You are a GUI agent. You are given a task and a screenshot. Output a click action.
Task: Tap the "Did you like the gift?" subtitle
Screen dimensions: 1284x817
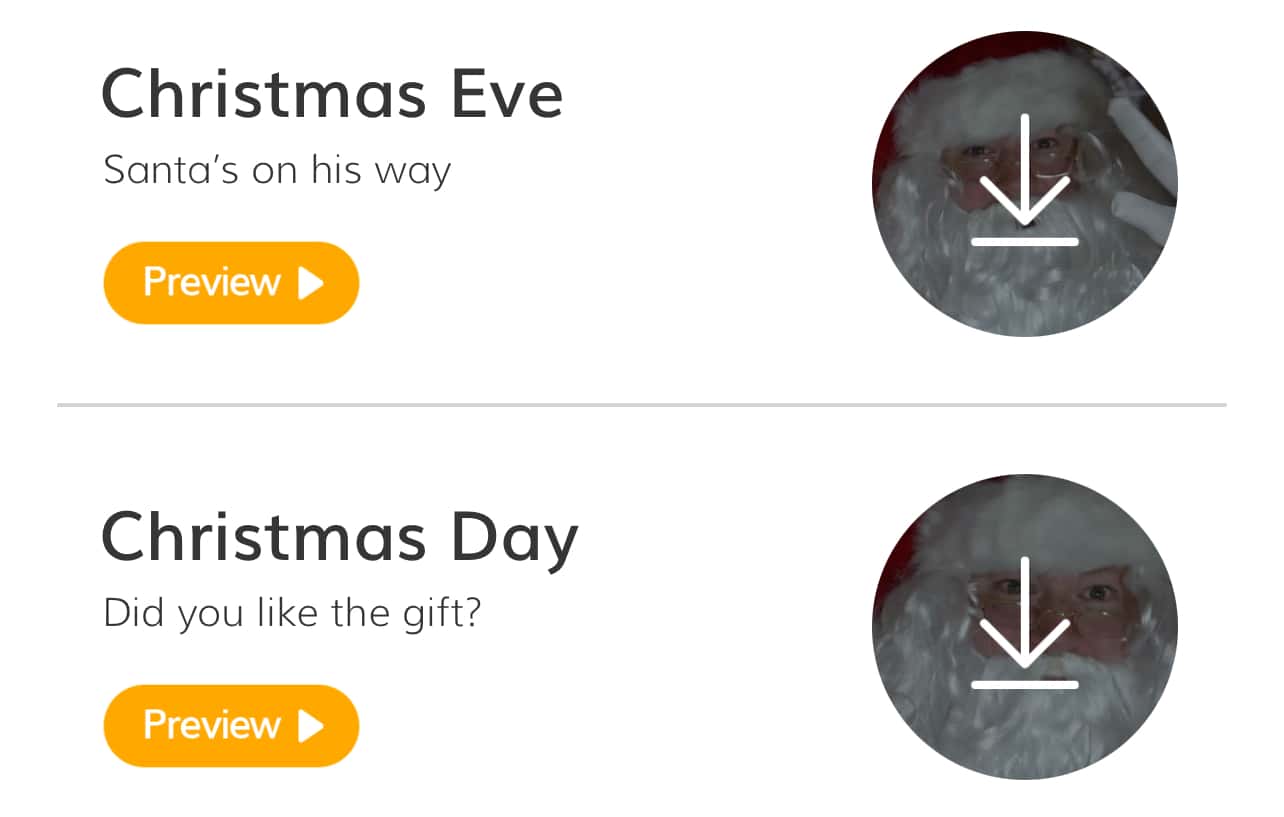[x=292, y=613]
